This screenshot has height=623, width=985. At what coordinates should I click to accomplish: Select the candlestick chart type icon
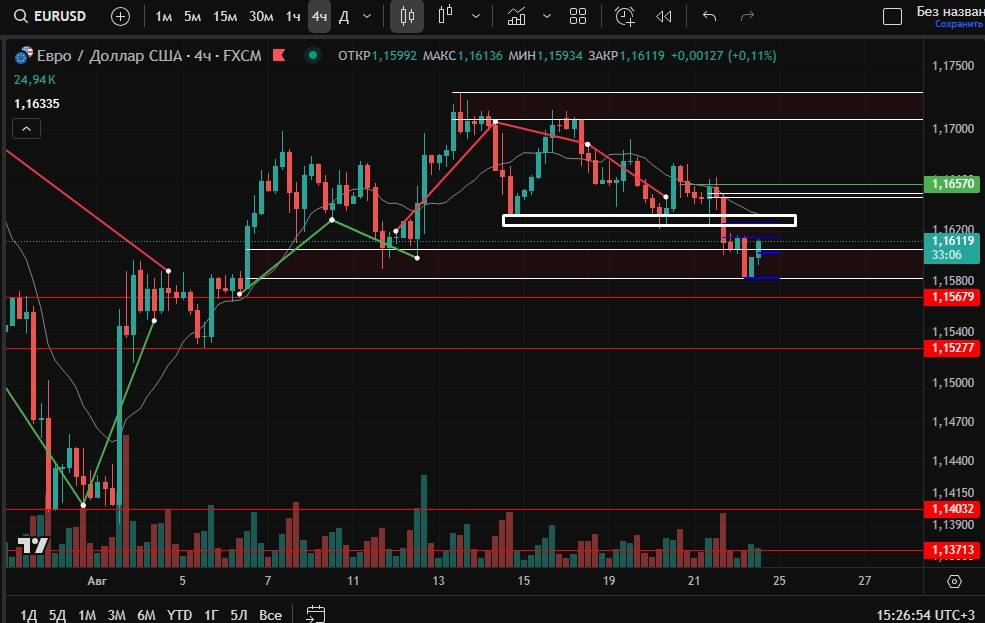point(406,16)
